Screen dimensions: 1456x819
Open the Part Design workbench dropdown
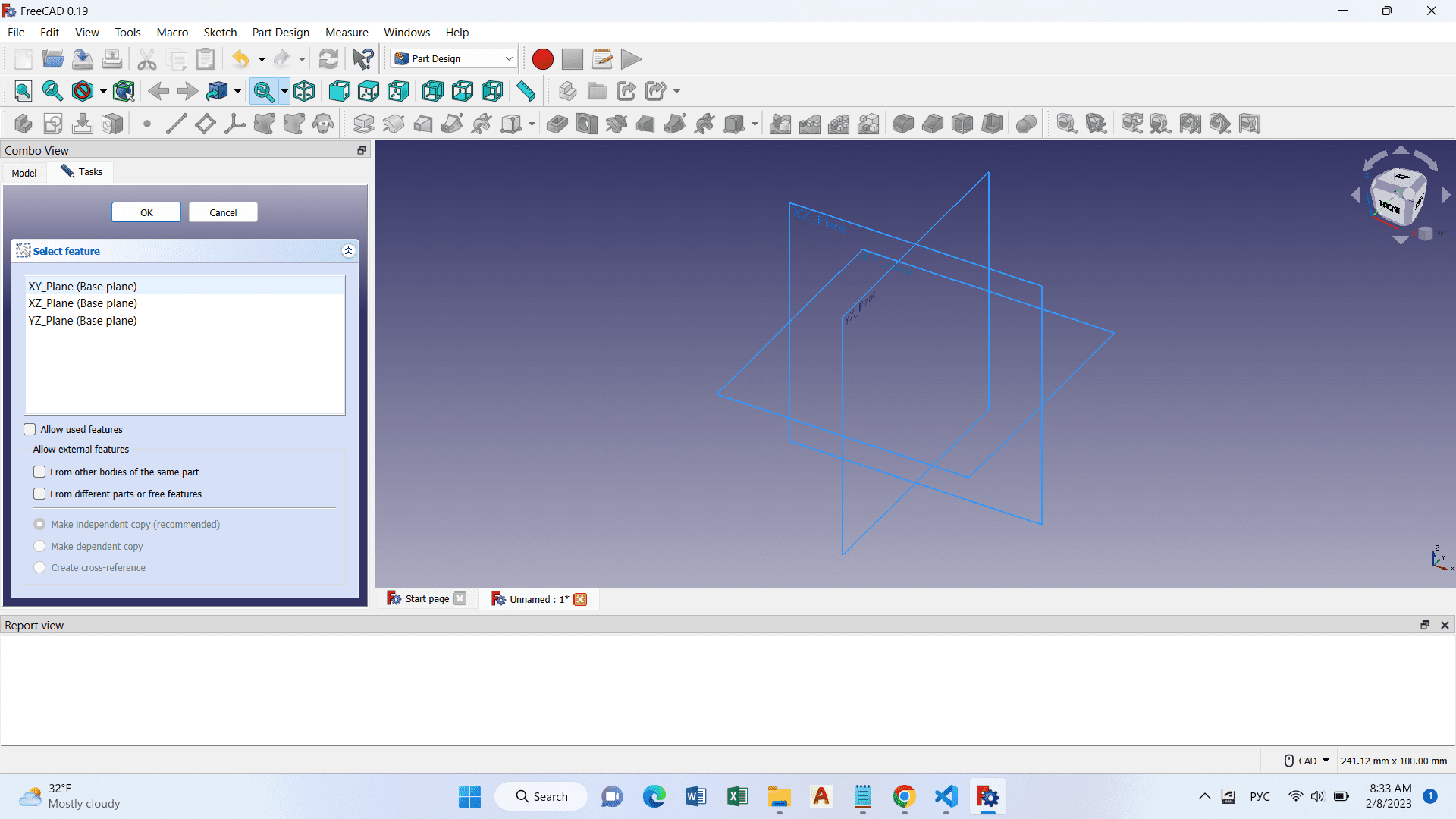[453, 59]
